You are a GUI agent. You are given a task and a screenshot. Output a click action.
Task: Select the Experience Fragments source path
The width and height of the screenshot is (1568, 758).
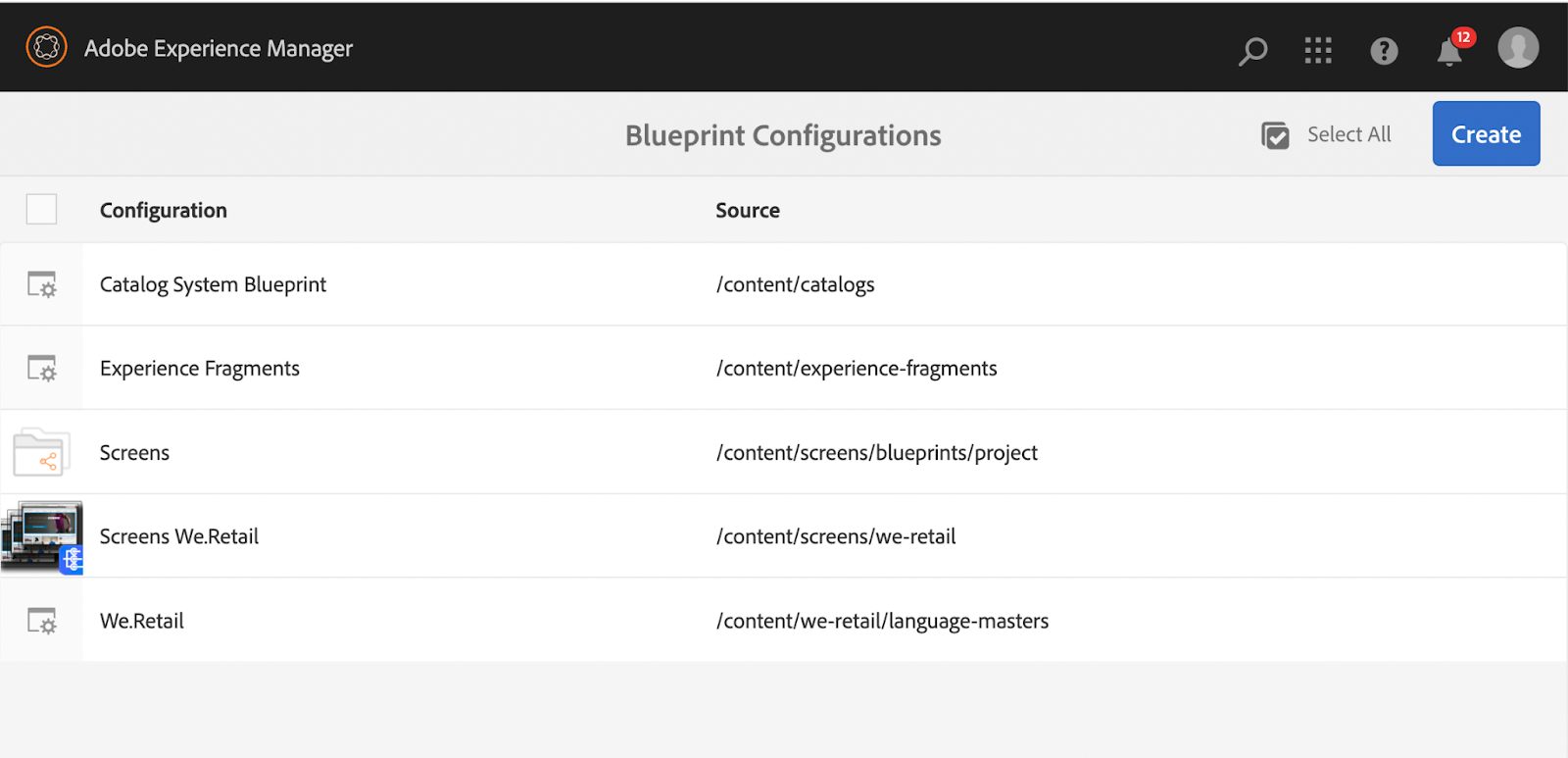(x=857, y=369)
